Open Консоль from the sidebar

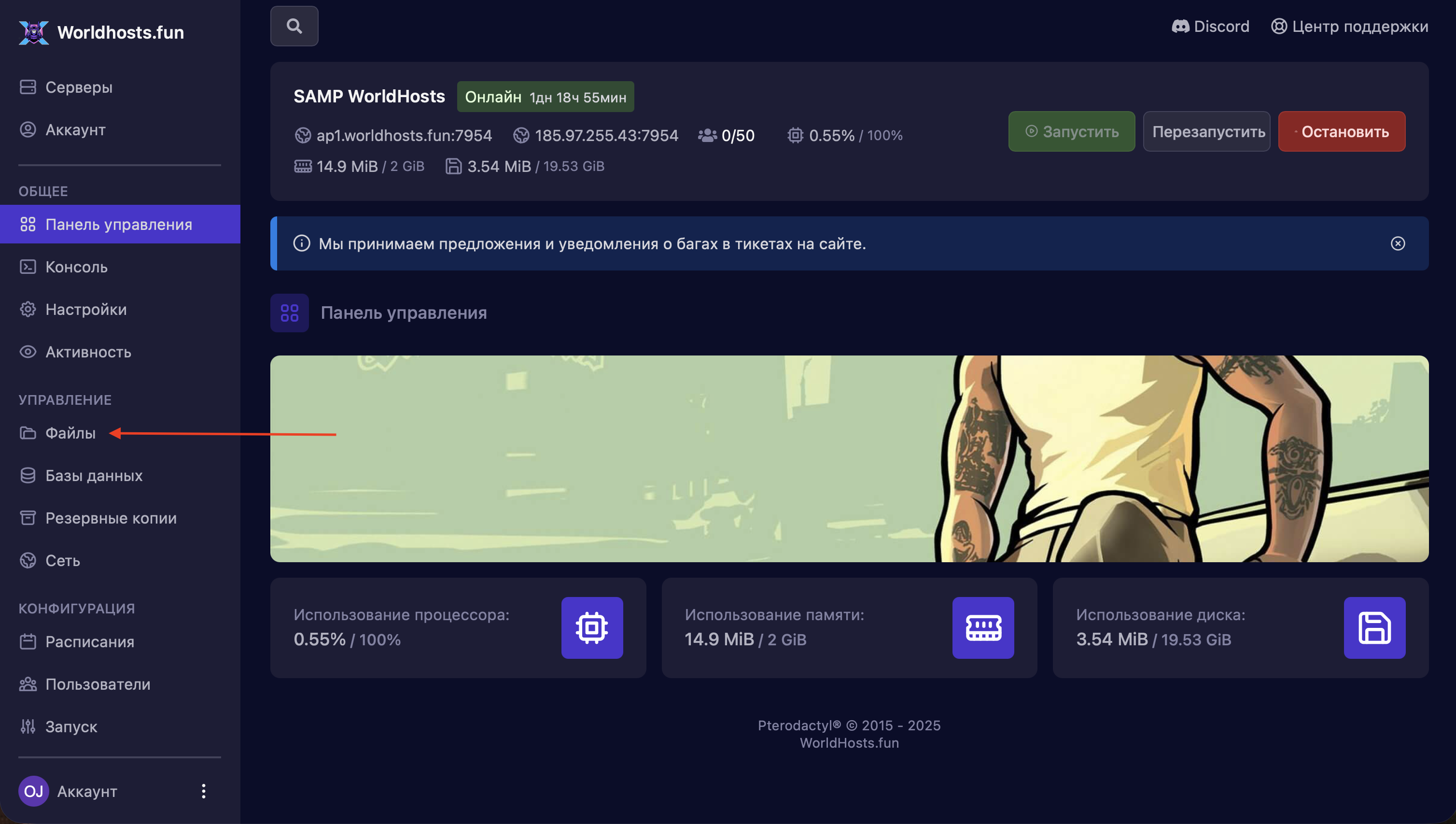(x=76, y=267)
